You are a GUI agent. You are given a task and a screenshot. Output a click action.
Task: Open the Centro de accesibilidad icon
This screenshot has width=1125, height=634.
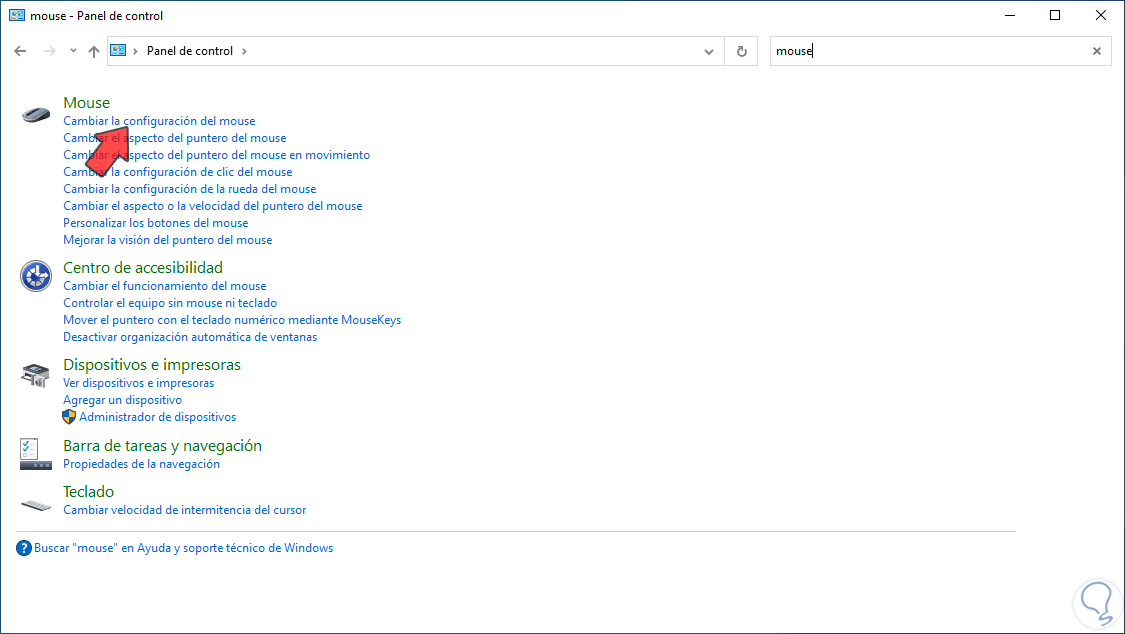pyautogui.click(x=36, y=276)
